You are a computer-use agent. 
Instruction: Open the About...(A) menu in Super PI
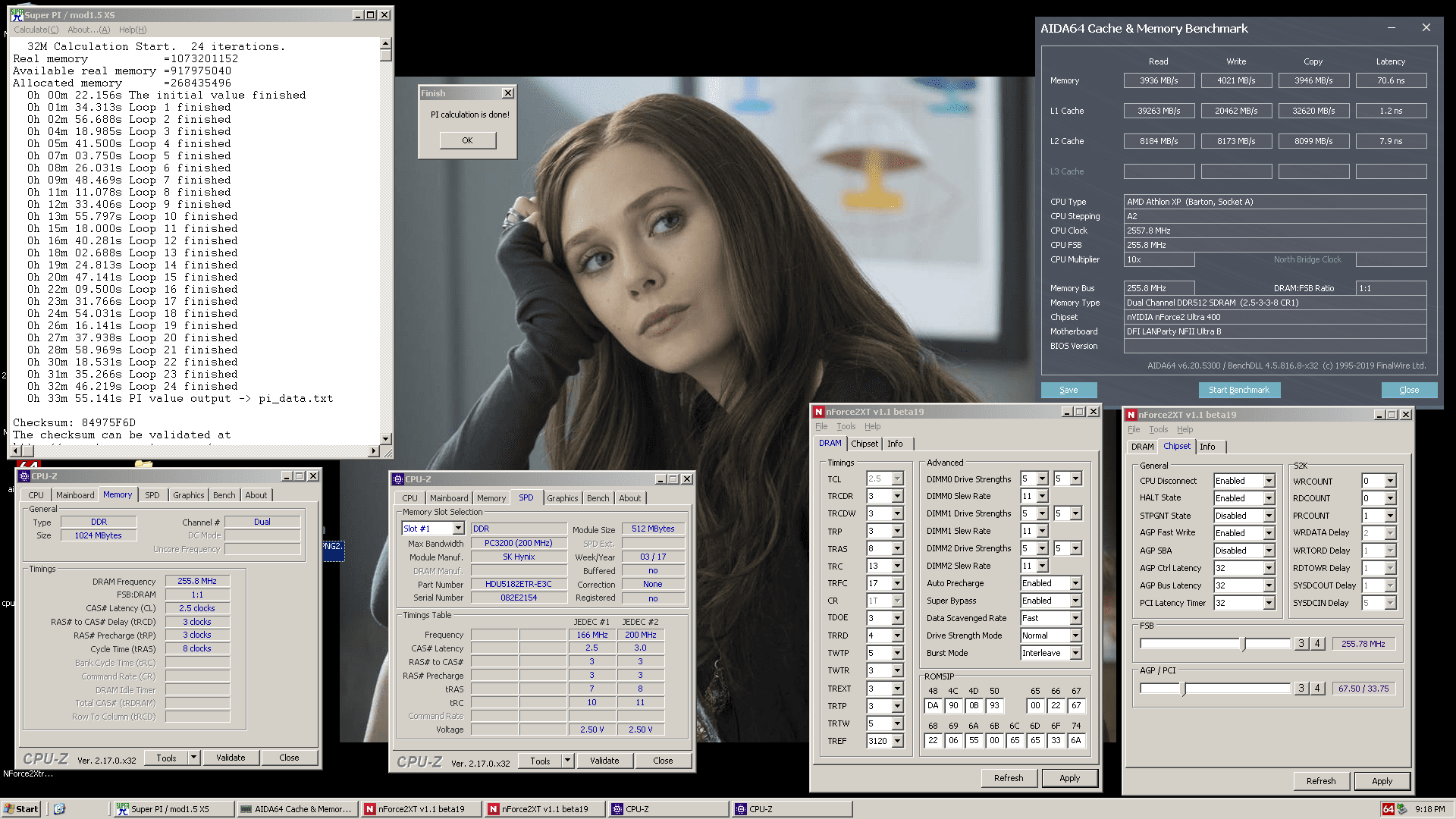pos(88,30)
